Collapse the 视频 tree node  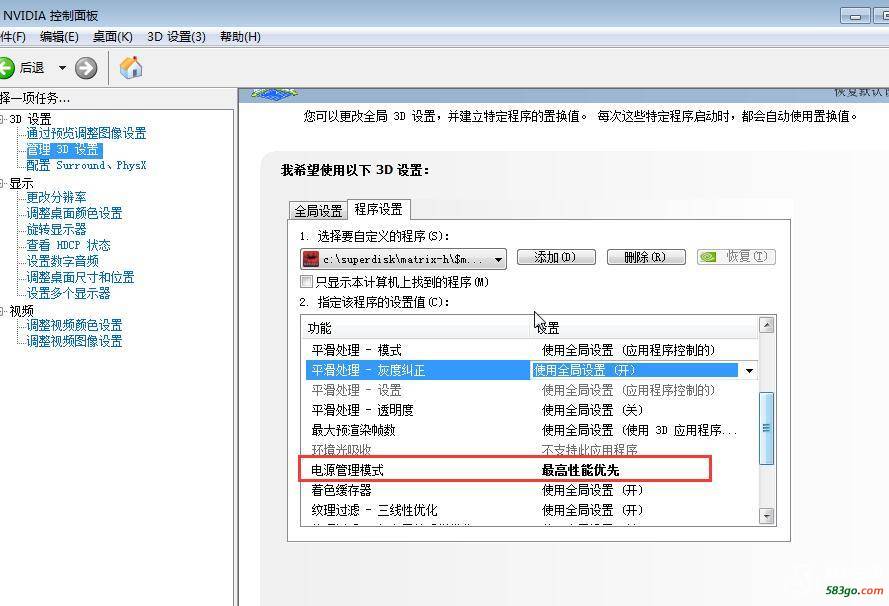point(2,311)
